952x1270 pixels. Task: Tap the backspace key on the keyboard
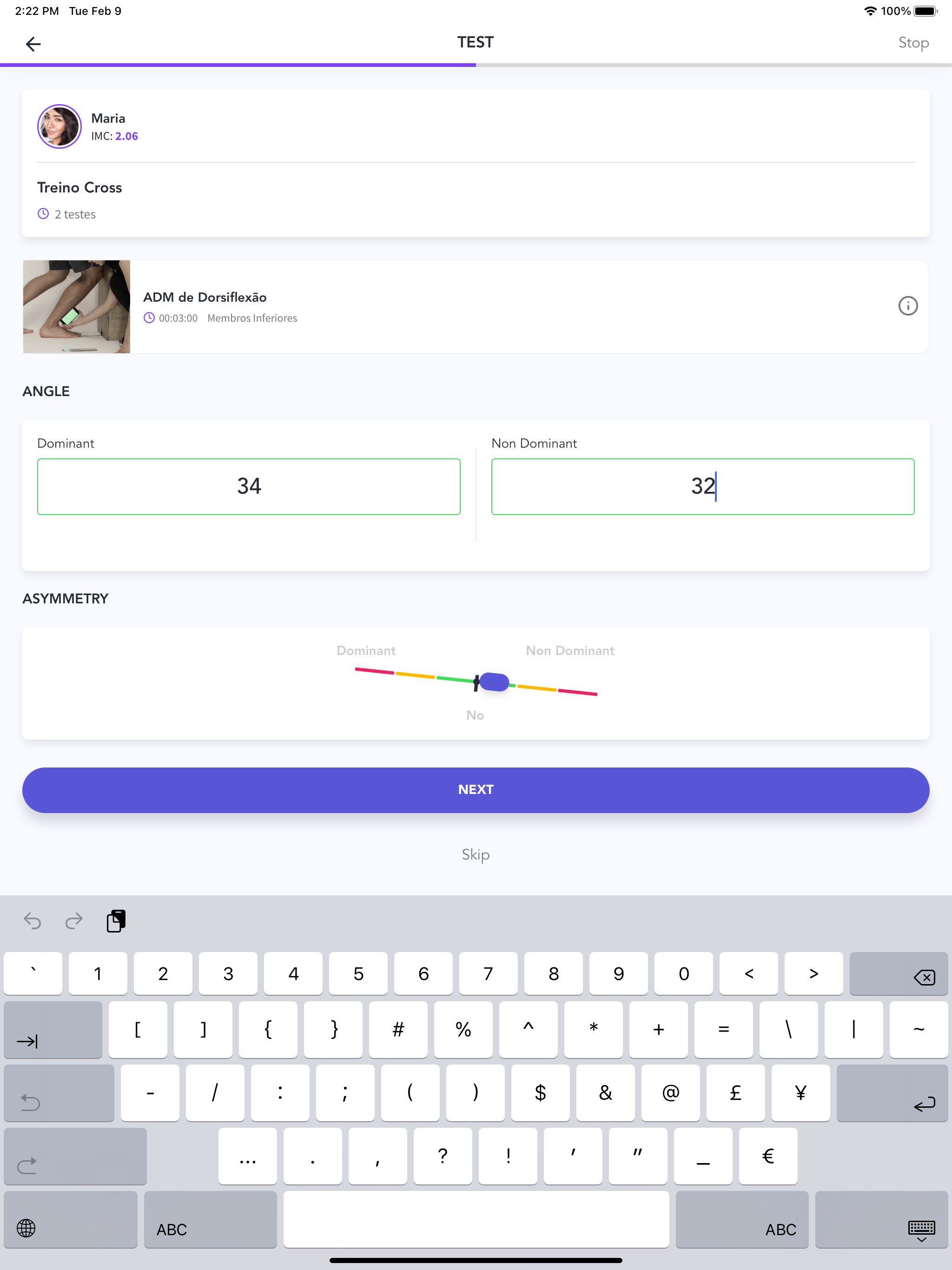[x=898, y=974]
